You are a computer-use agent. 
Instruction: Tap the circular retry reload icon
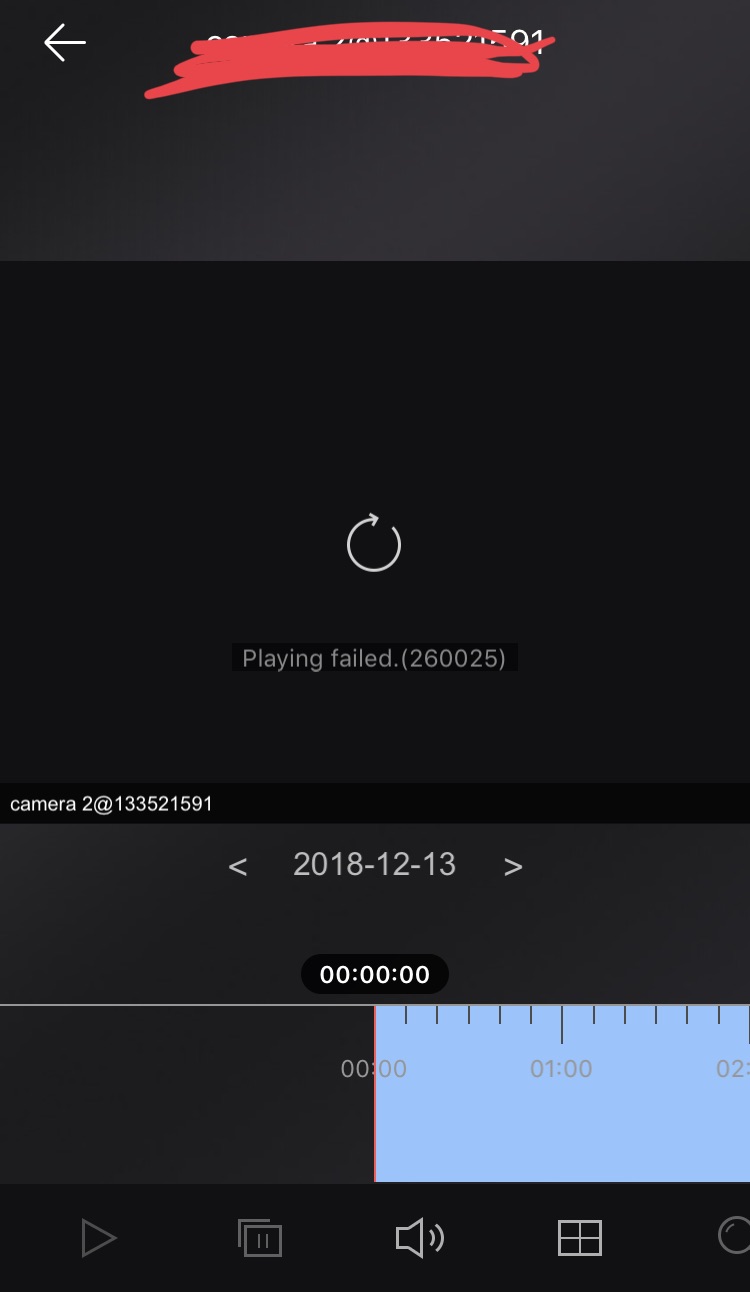374,543
